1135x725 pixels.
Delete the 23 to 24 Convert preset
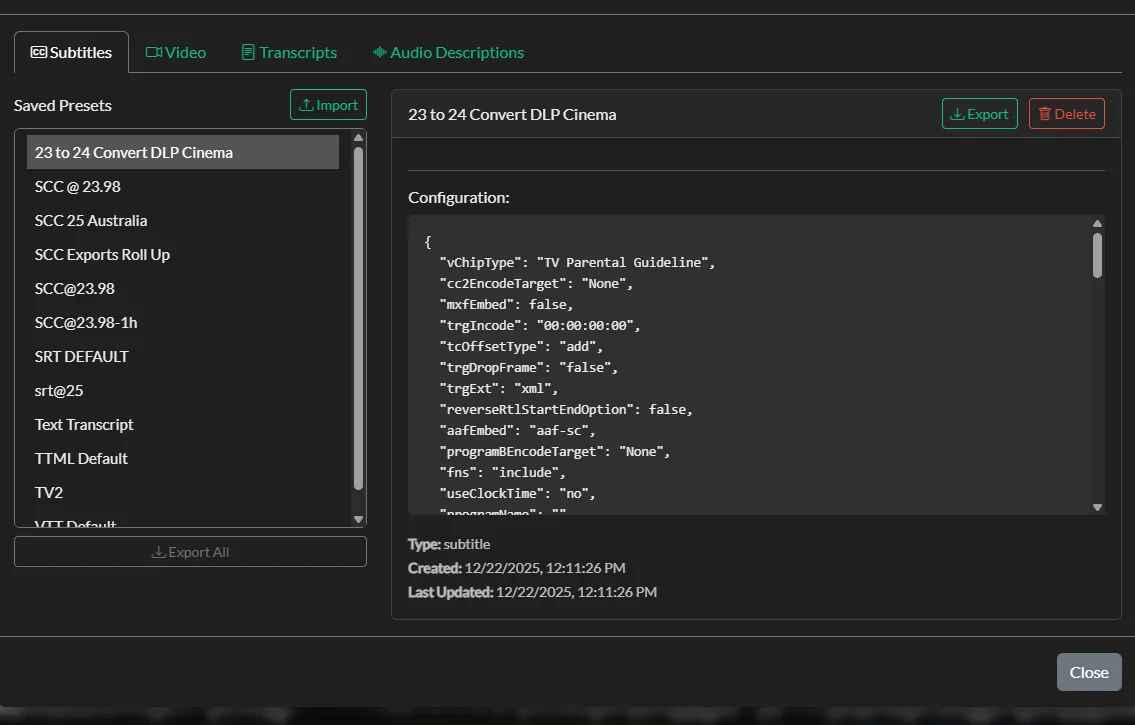(1067, 114)
